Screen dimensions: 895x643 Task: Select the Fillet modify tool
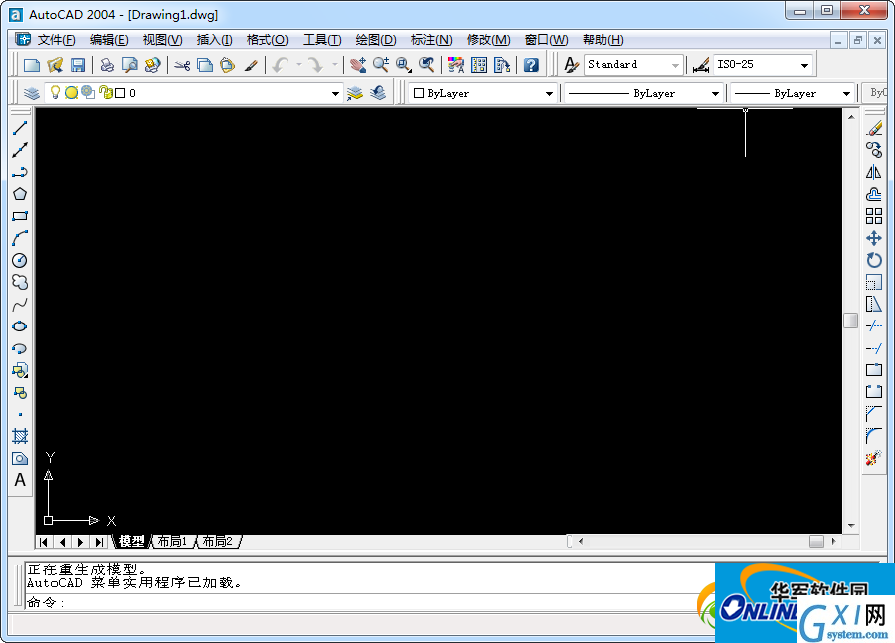(x=874, y=436)
